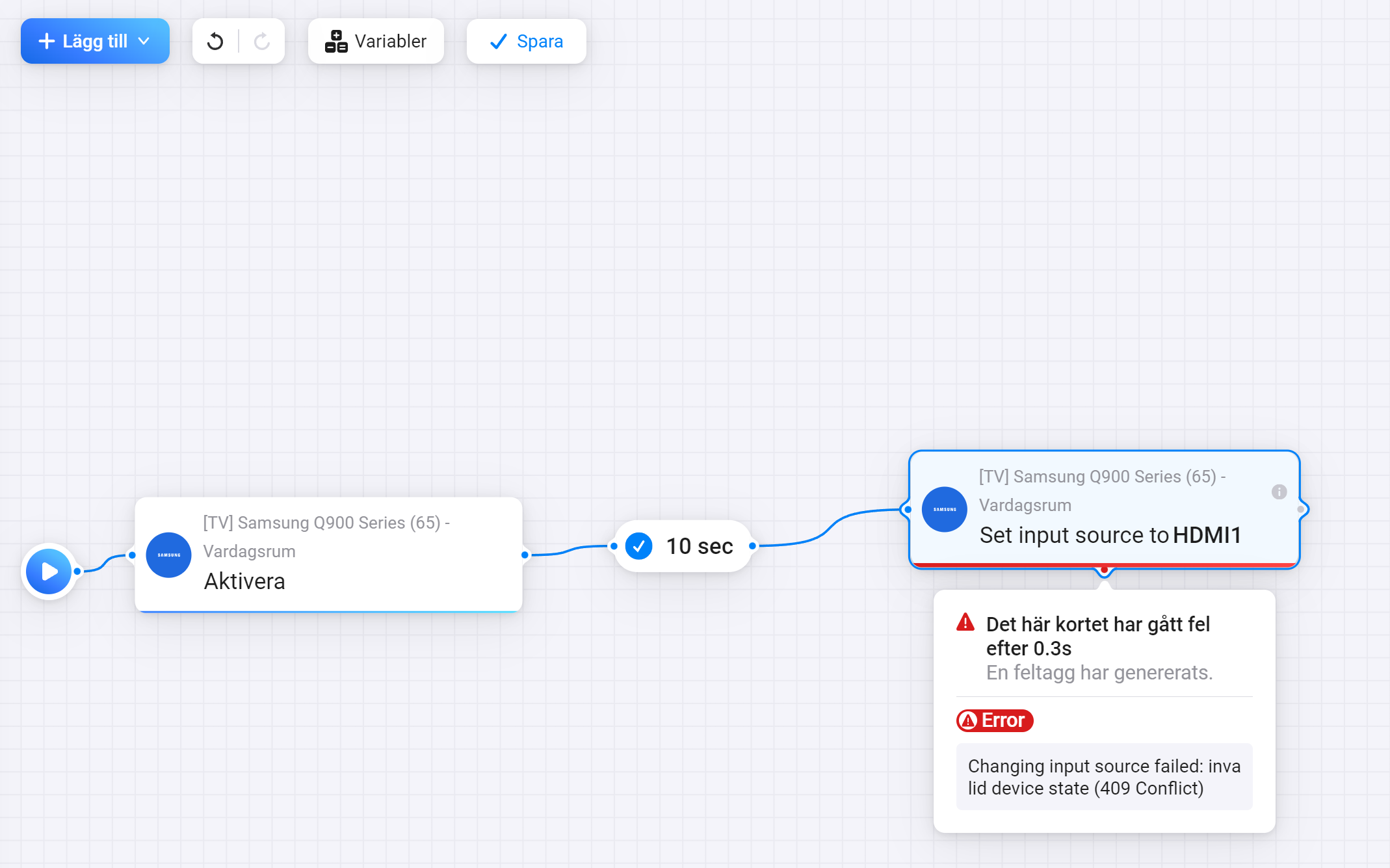Click the blue checkmark on delay card
The height and width of the screenshot is (868, 1390).
pyautogui.click(x=638, y=546)
